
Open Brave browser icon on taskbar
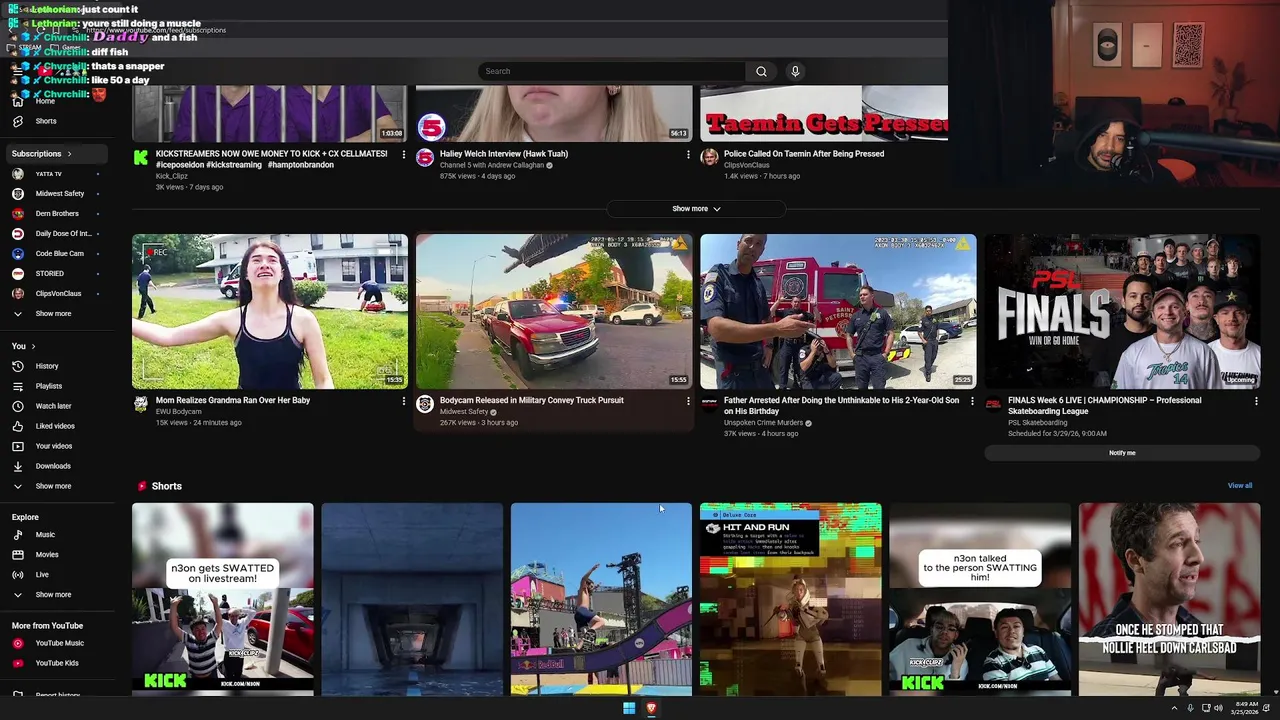click(651, 708)
